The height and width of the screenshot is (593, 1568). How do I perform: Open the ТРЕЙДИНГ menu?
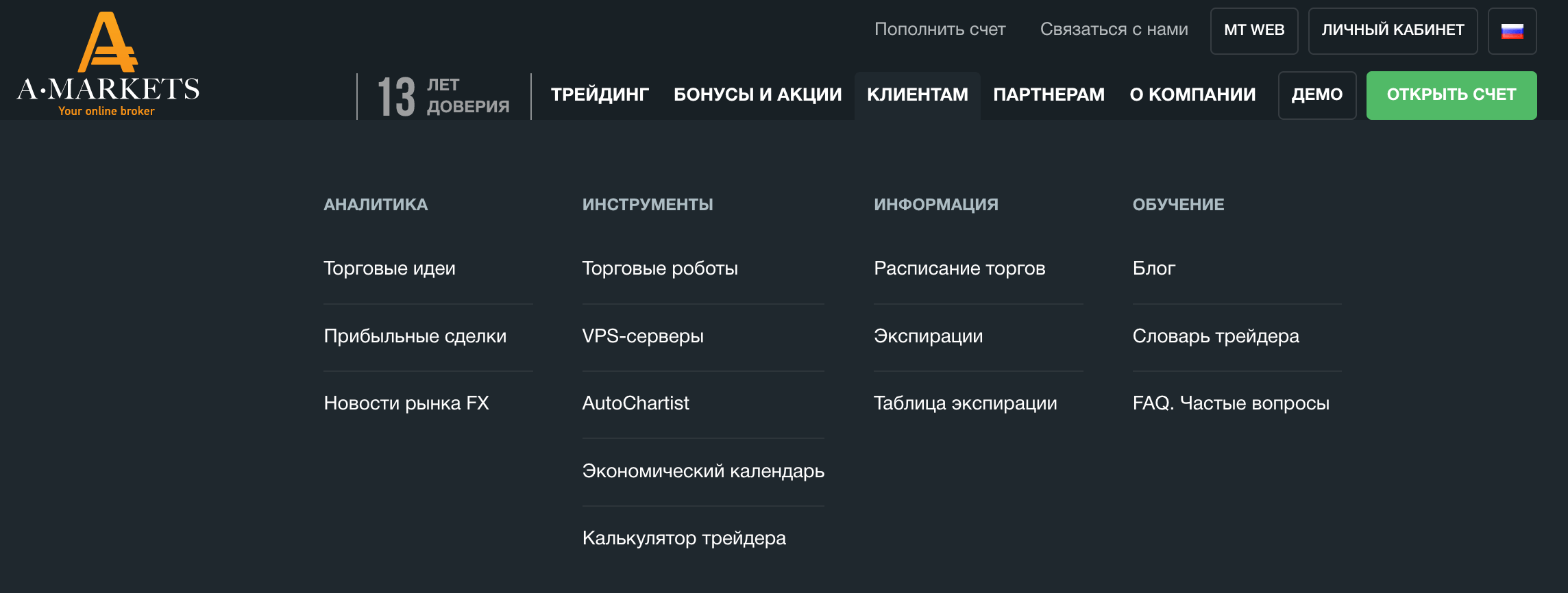[x=600, y=94]
